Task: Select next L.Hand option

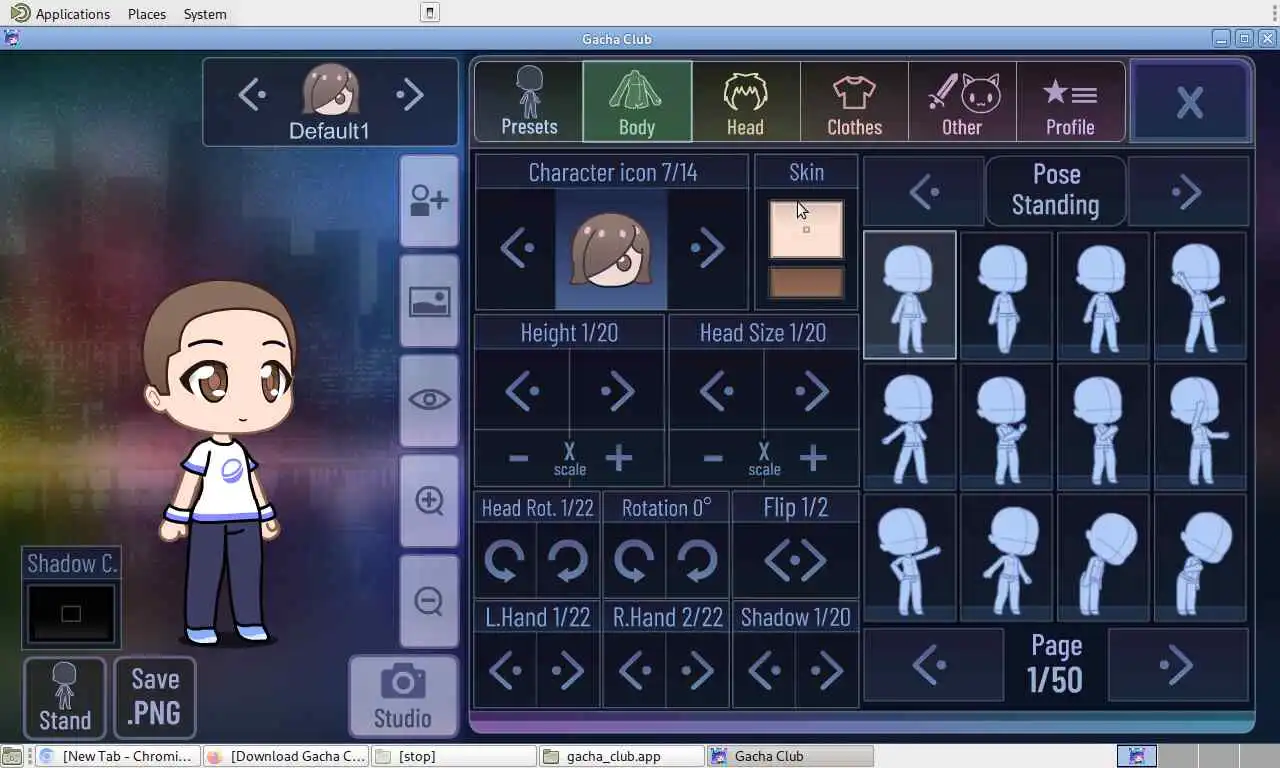Action: pyautogui.click(x=567, y=671)
